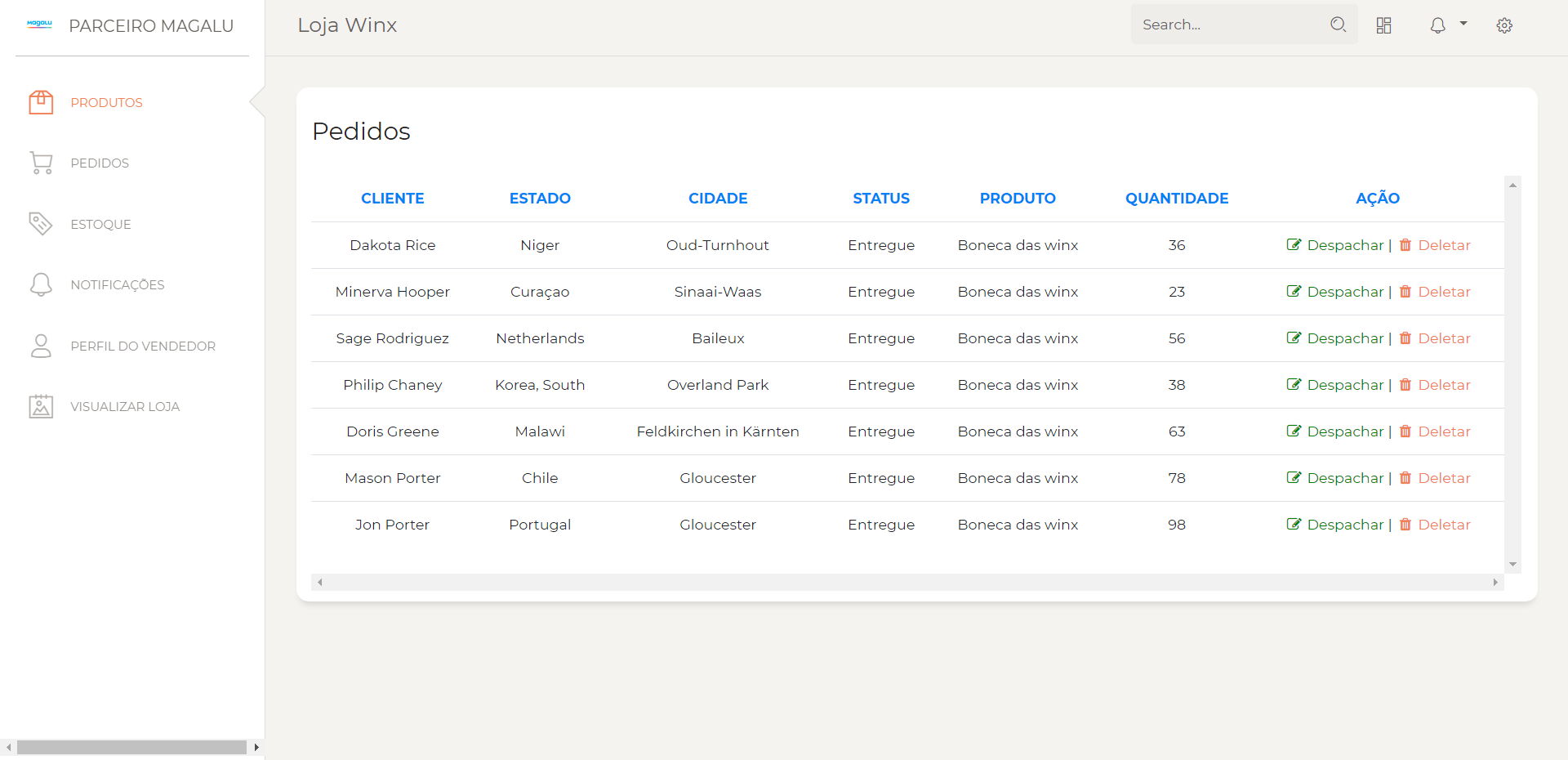1568x760 pixels.
Task: Click Deletar for Minerva Hooper
Action: pos(1444,292)
